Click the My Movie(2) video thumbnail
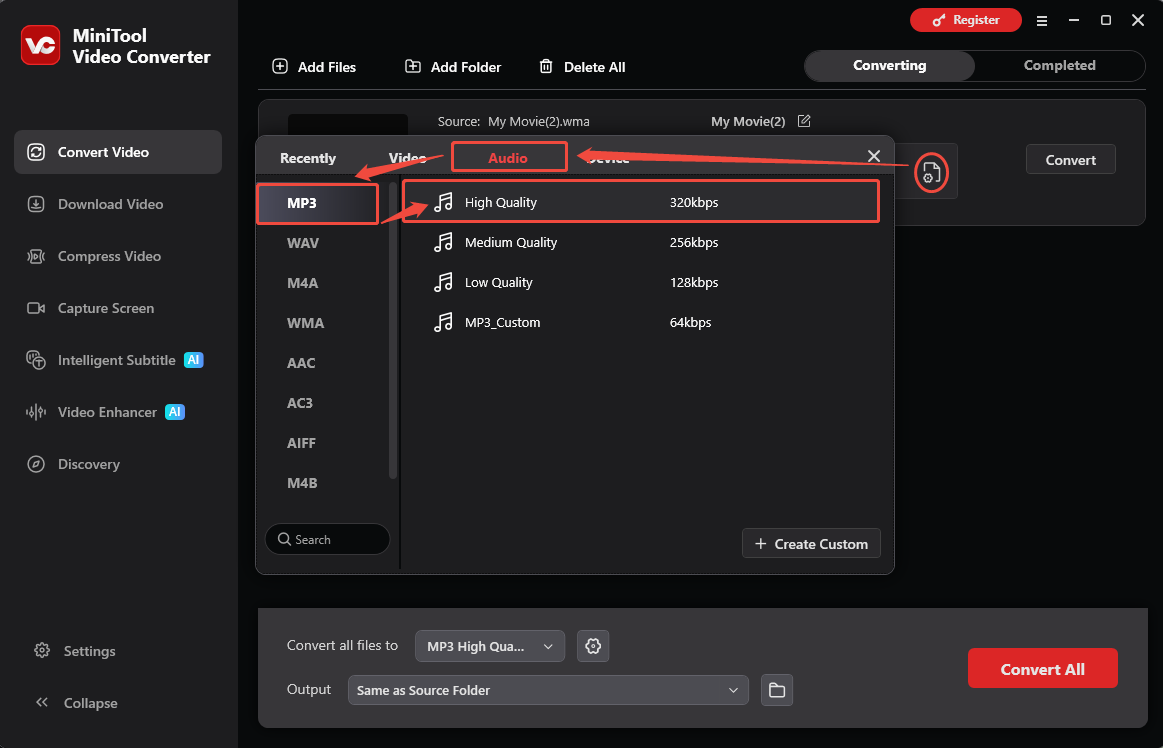The image size is (1163, 748). 348,125
